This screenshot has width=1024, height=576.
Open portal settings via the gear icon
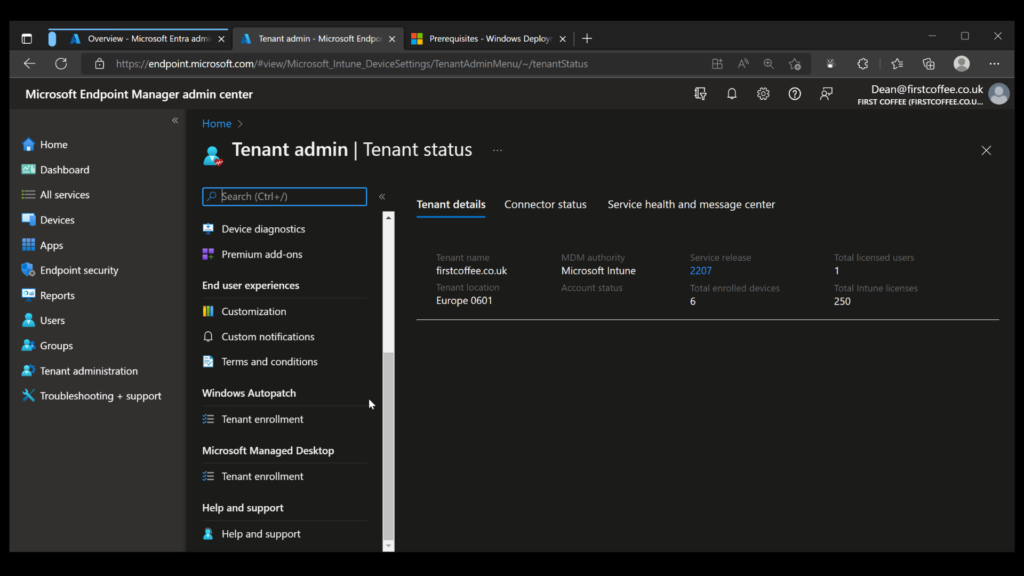pyautogui.click(x=762, y=93)
